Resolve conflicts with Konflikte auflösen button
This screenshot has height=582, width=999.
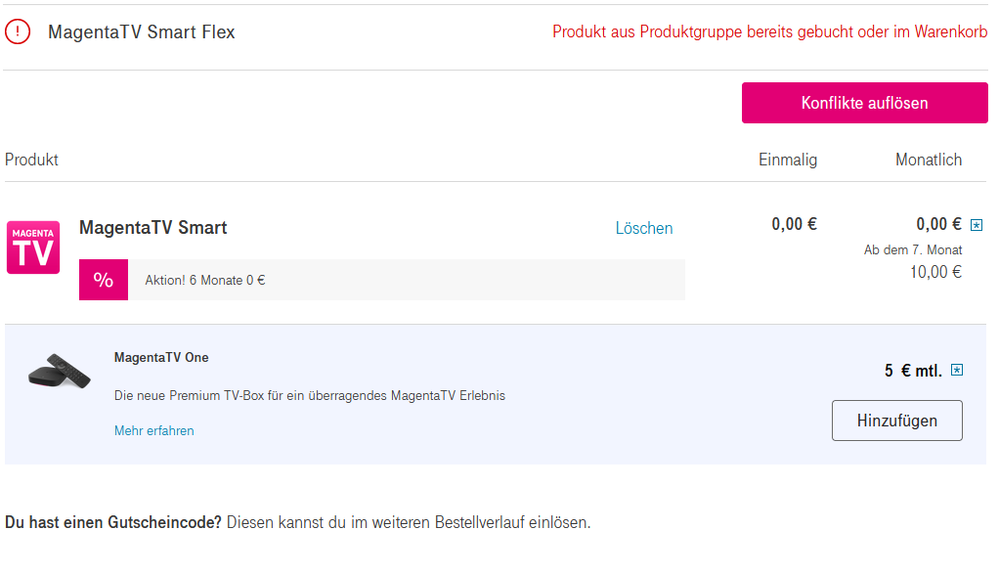click(x=865, y=103)
